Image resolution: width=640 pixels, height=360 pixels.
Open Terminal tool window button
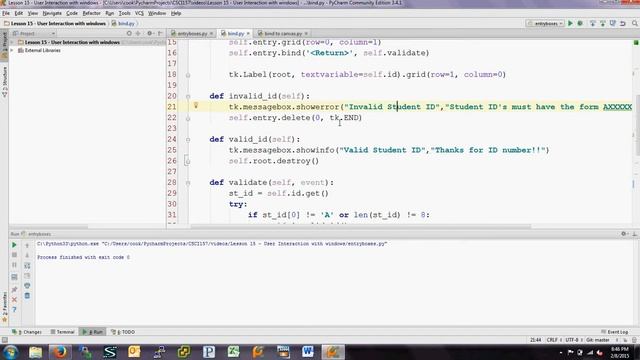click(x=62, y=332)
